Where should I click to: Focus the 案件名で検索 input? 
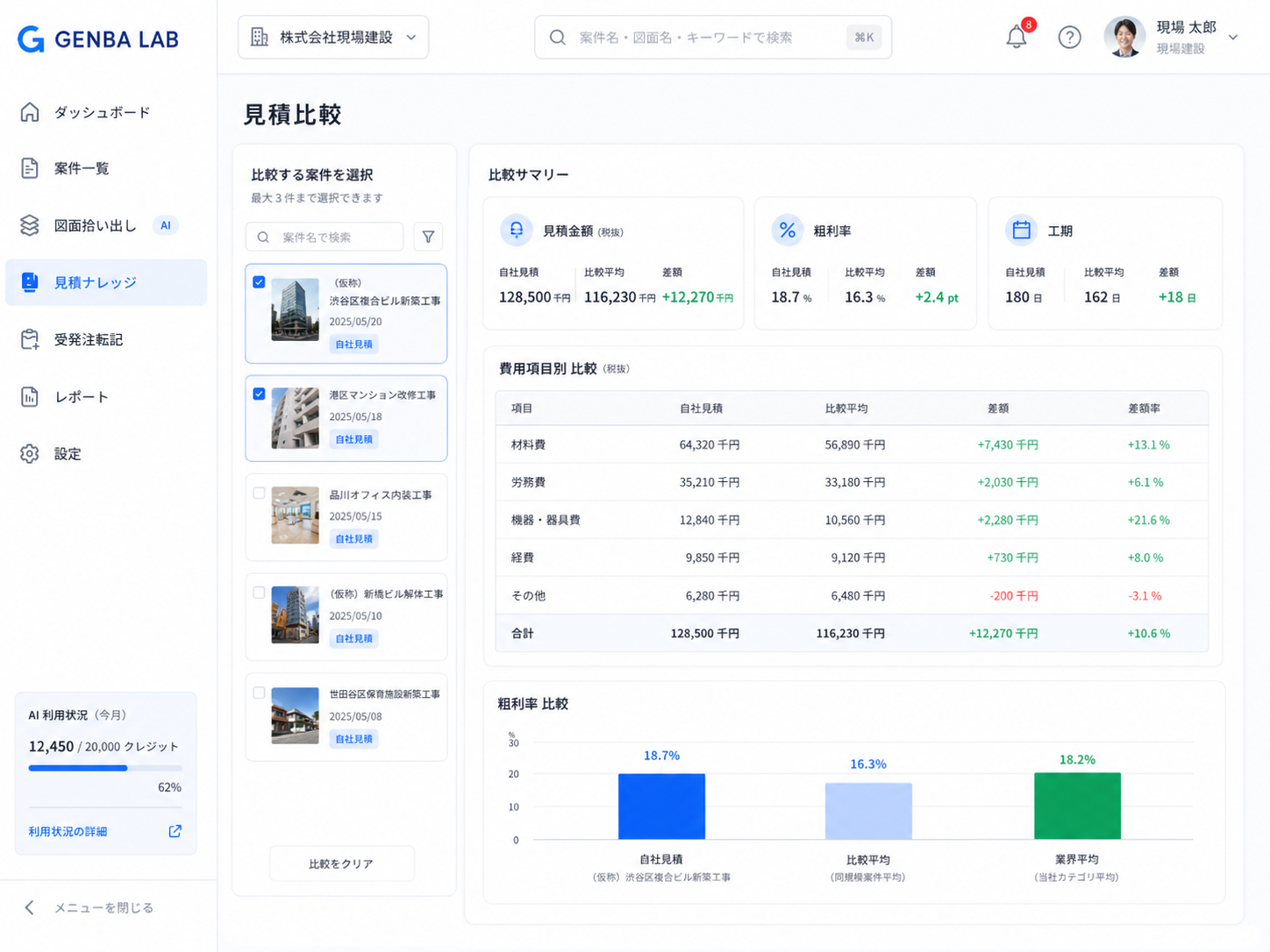[x=325, y=237]
